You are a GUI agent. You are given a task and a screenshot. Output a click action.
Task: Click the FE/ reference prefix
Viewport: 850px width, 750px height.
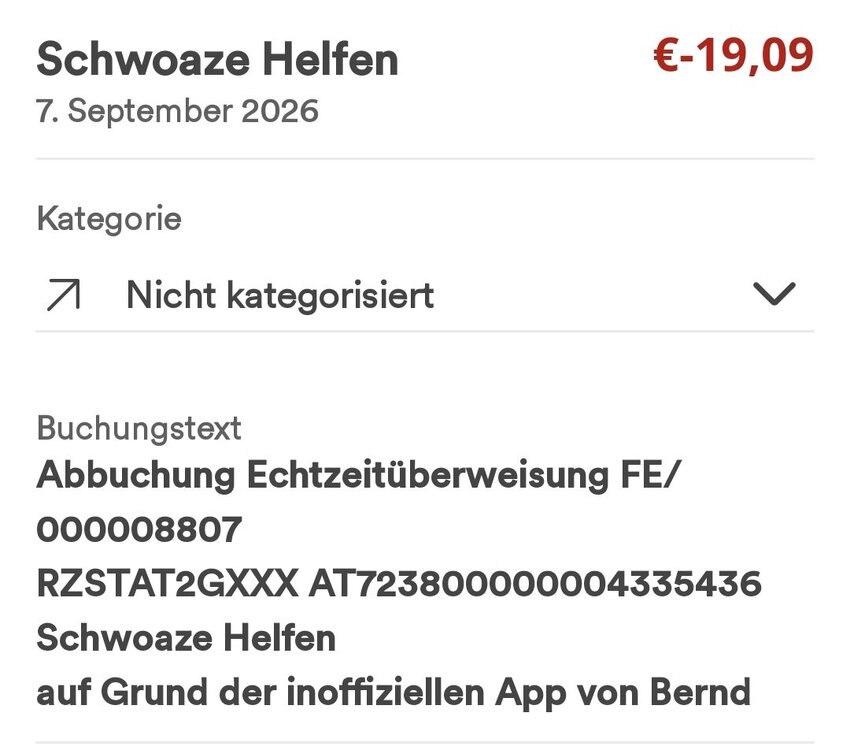pyautogui.click(x=649, y=475)
